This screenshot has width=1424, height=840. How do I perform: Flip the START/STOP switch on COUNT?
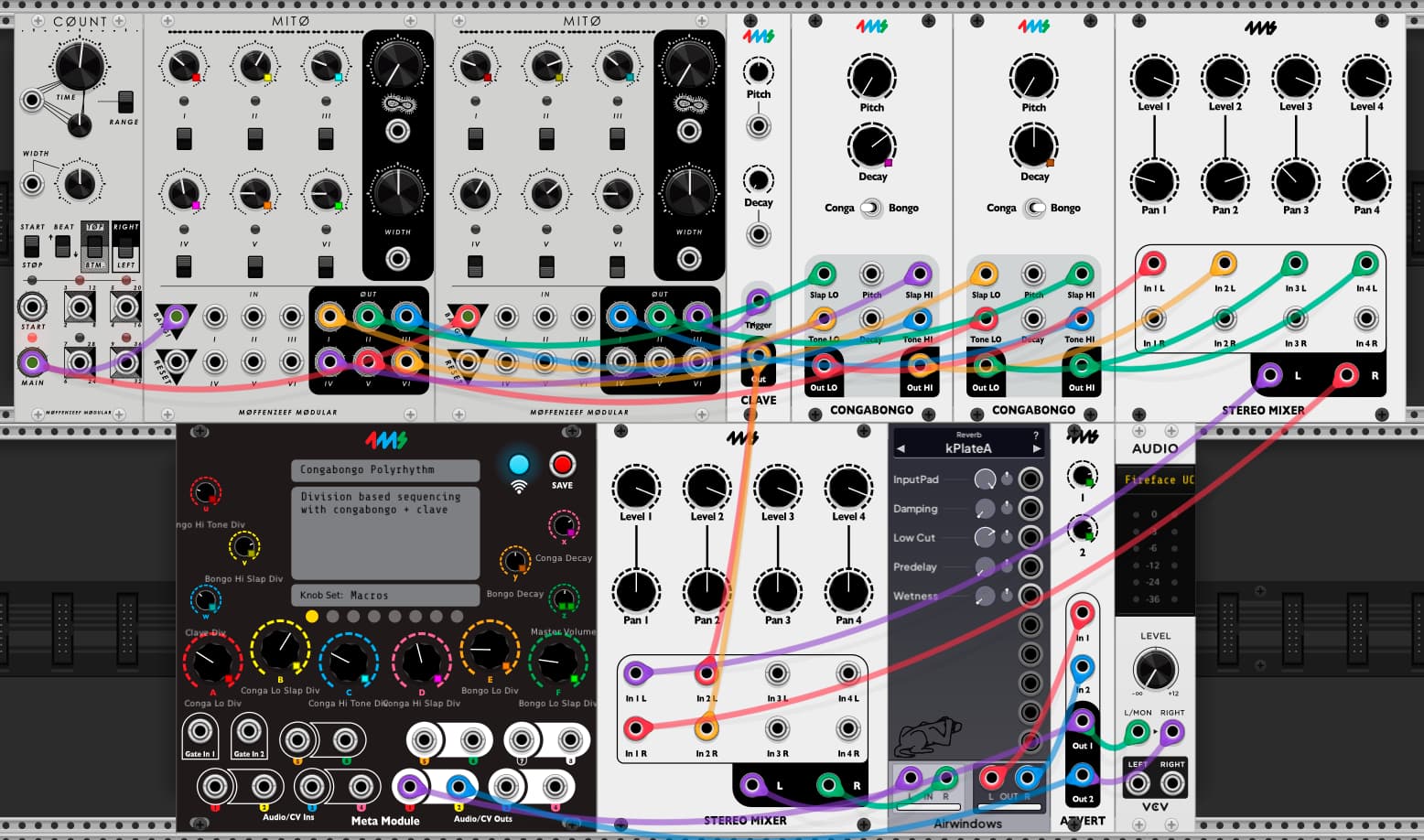pos(32,245)
